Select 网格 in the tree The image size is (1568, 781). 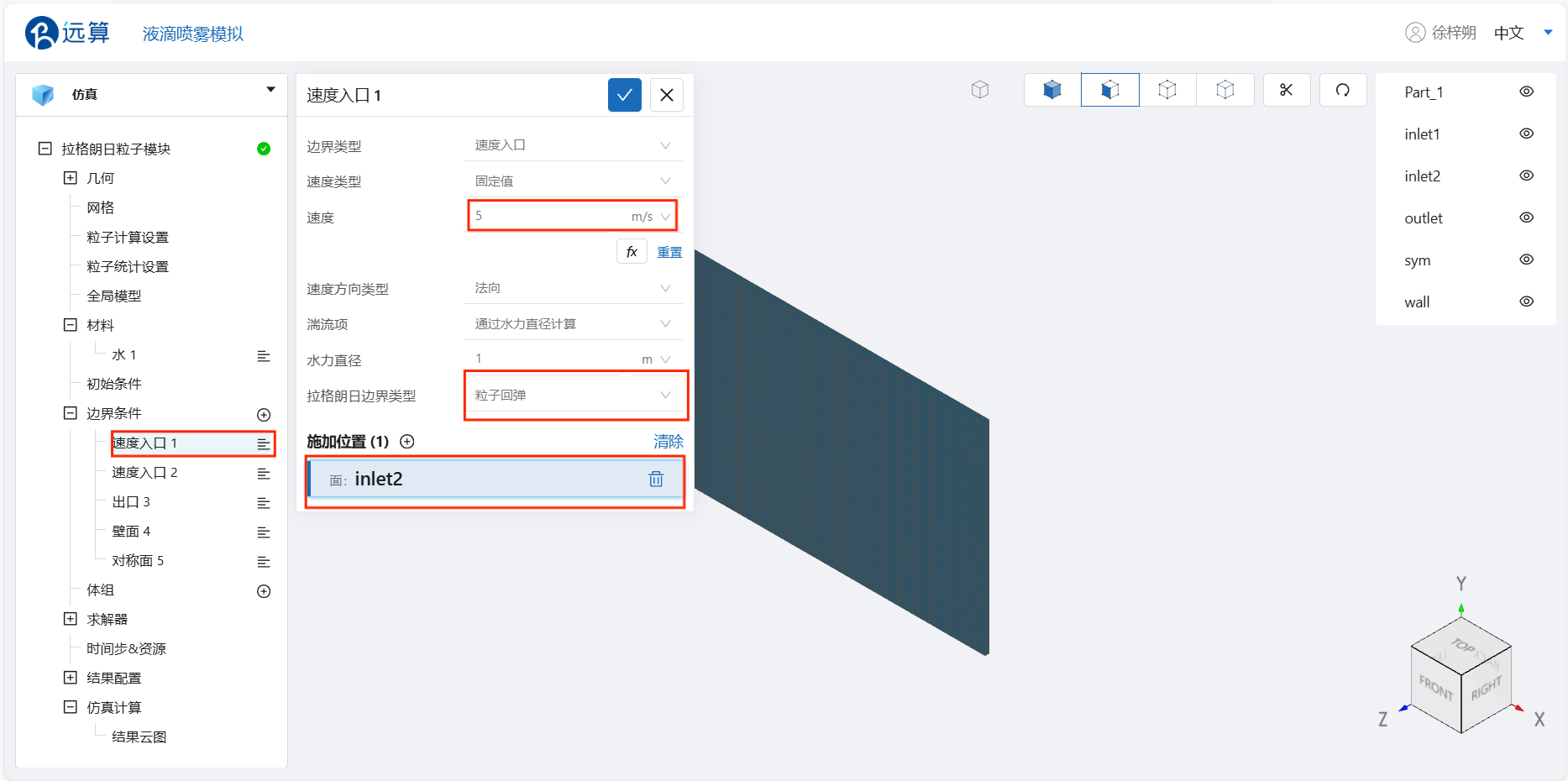pos(101,207)
